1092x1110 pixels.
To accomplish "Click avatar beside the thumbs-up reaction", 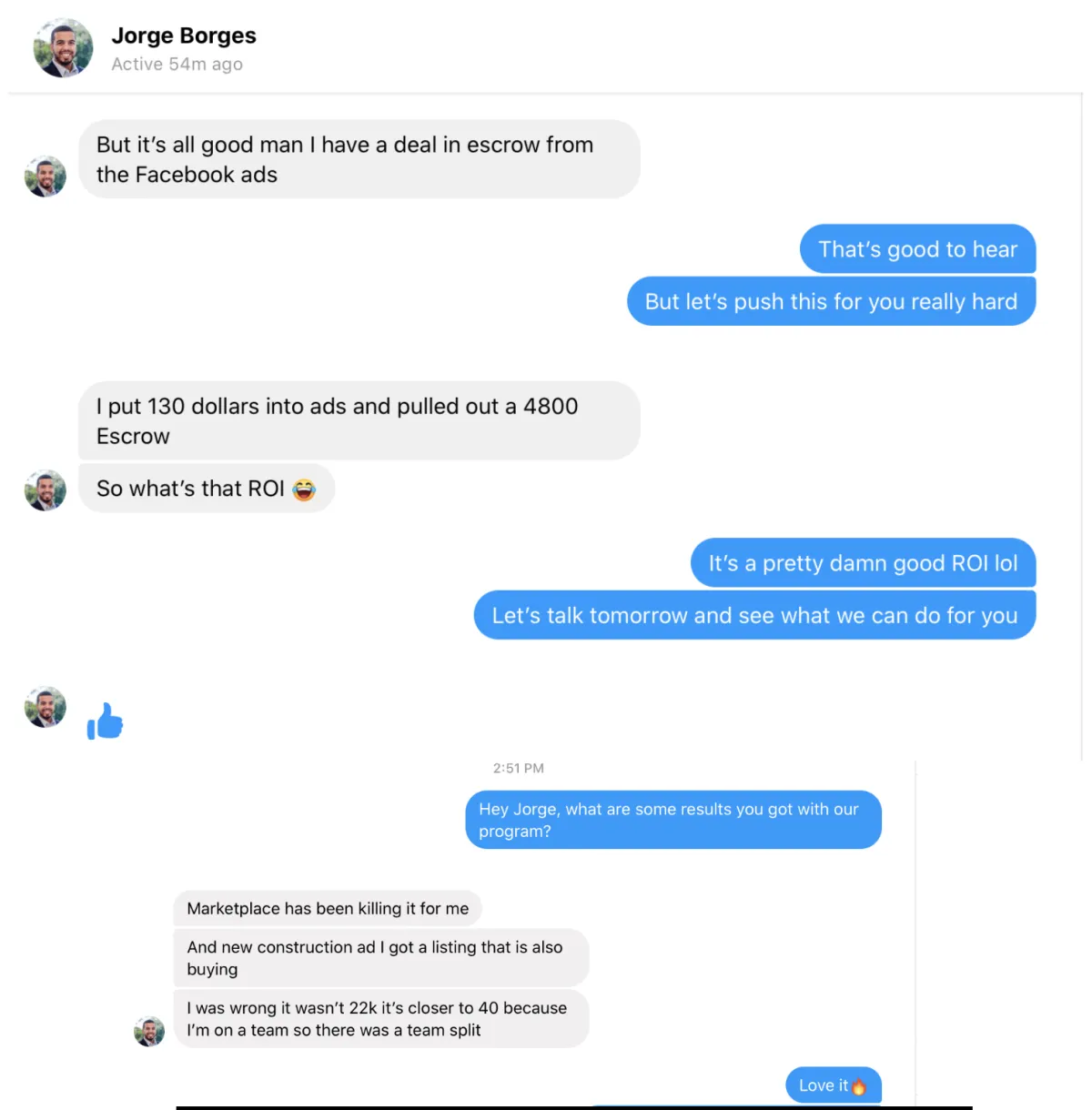I will 45,707.
